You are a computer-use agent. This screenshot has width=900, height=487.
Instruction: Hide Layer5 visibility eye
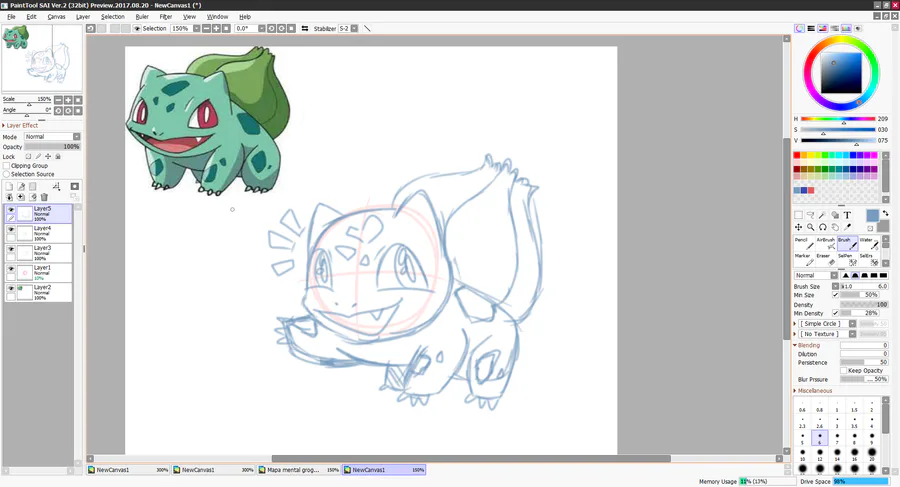pyautogui.click(x=11, y=210)
